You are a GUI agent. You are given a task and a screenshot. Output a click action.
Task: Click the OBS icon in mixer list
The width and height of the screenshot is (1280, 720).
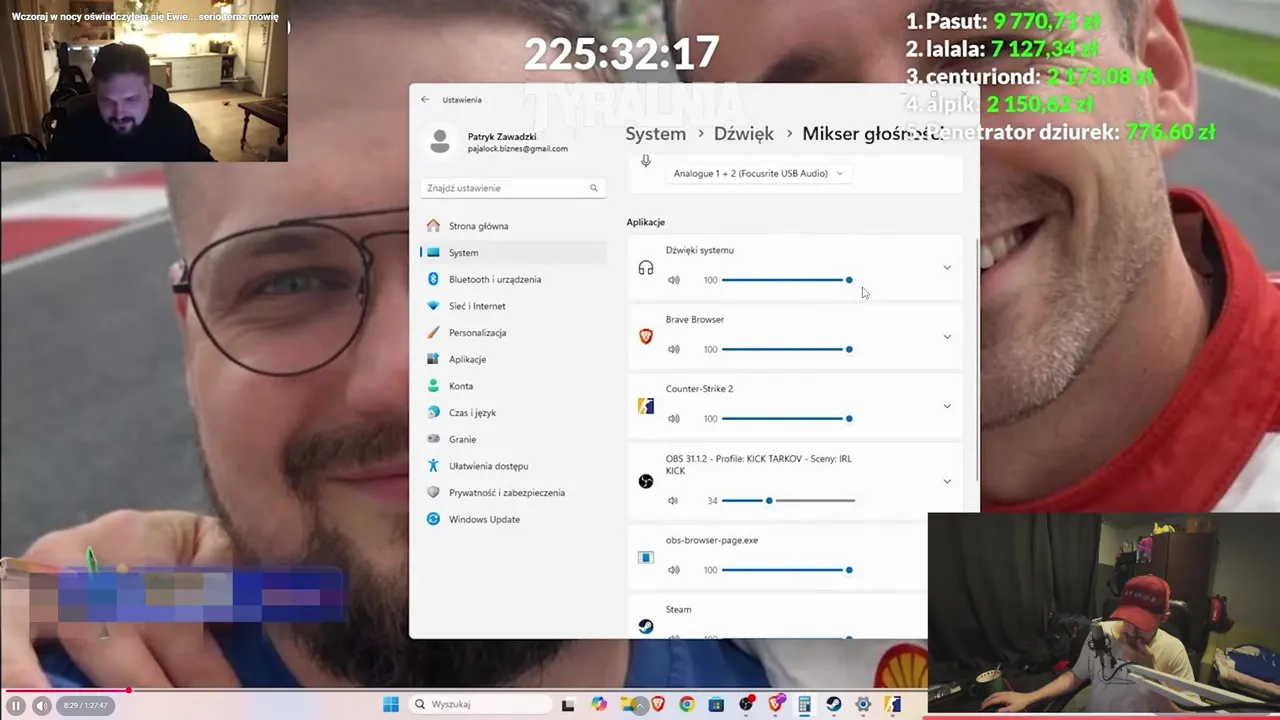[x=646, y=481]
